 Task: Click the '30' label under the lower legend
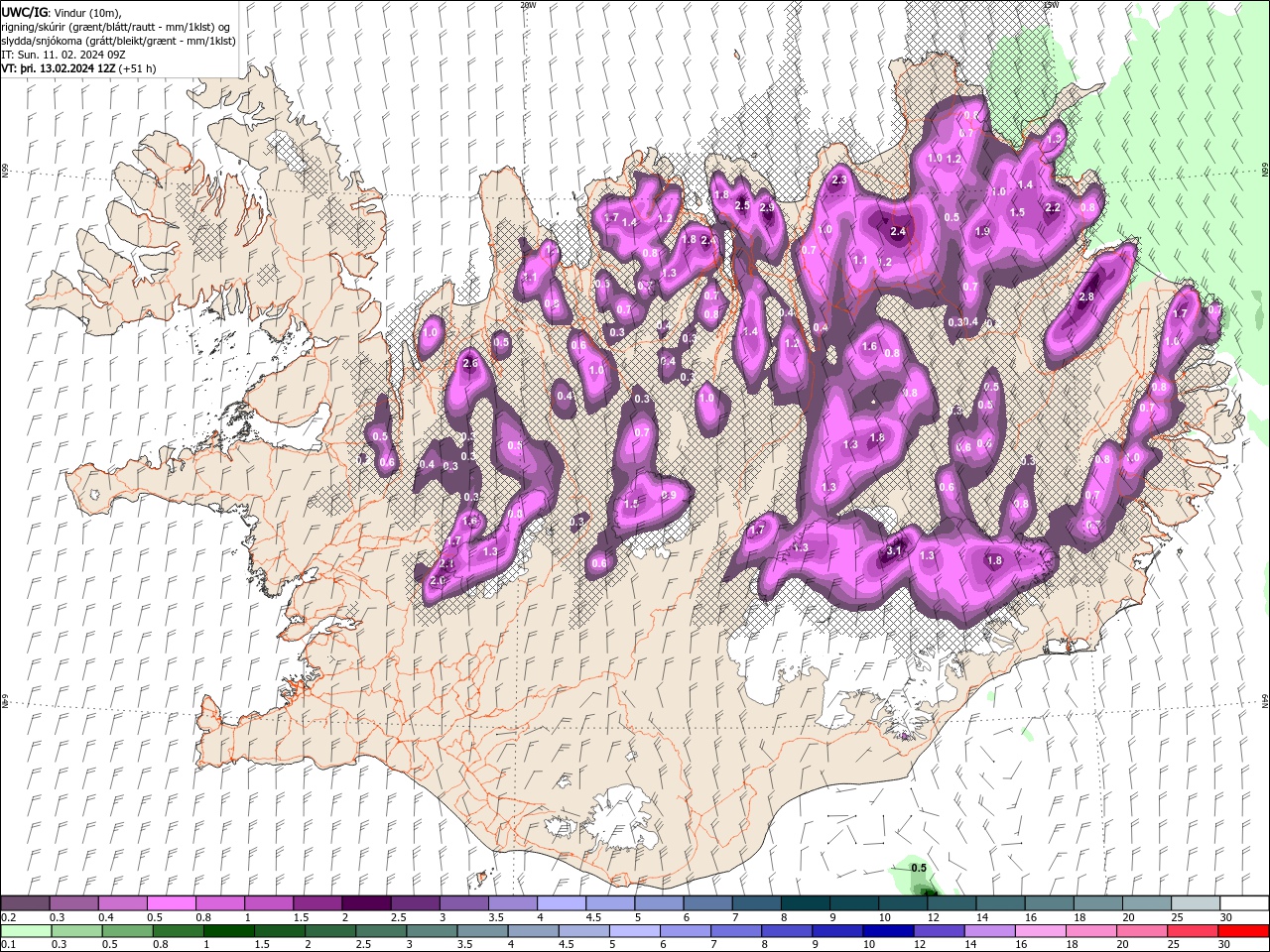point(1224,945)
